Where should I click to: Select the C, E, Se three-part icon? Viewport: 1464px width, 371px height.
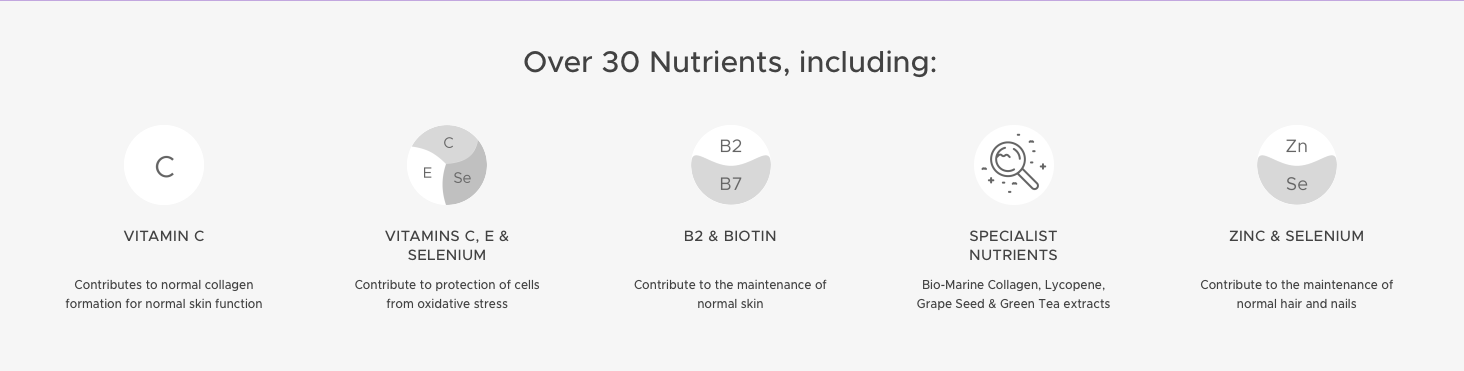pos(447,165)
